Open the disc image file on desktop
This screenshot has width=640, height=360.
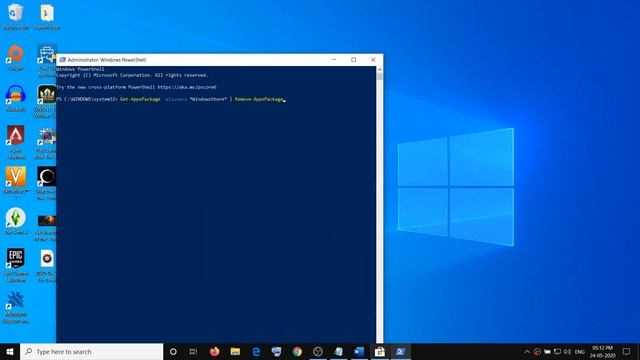coord(46,265)
